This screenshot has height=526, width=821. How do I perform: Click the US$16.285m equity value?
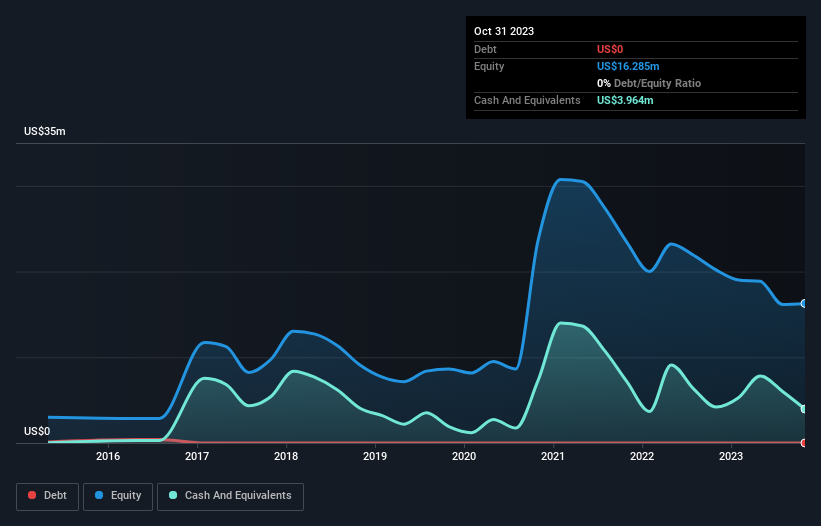(x=628, y=66)
